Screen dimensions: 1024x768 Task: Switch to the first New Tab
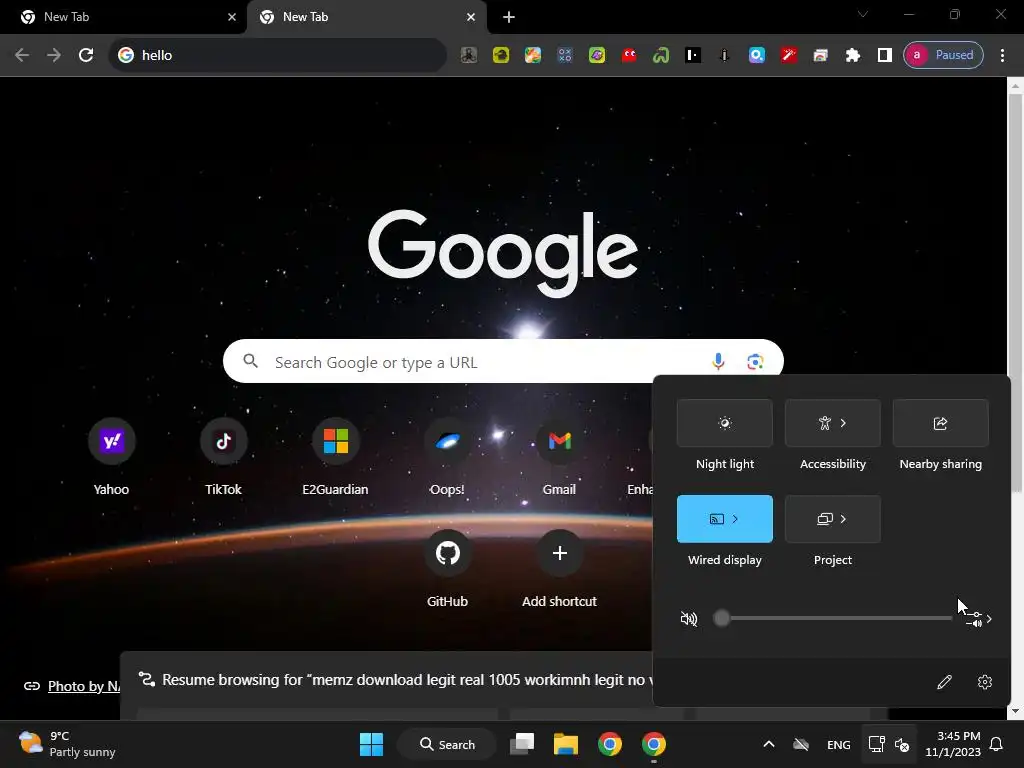[x=122, y=17]
